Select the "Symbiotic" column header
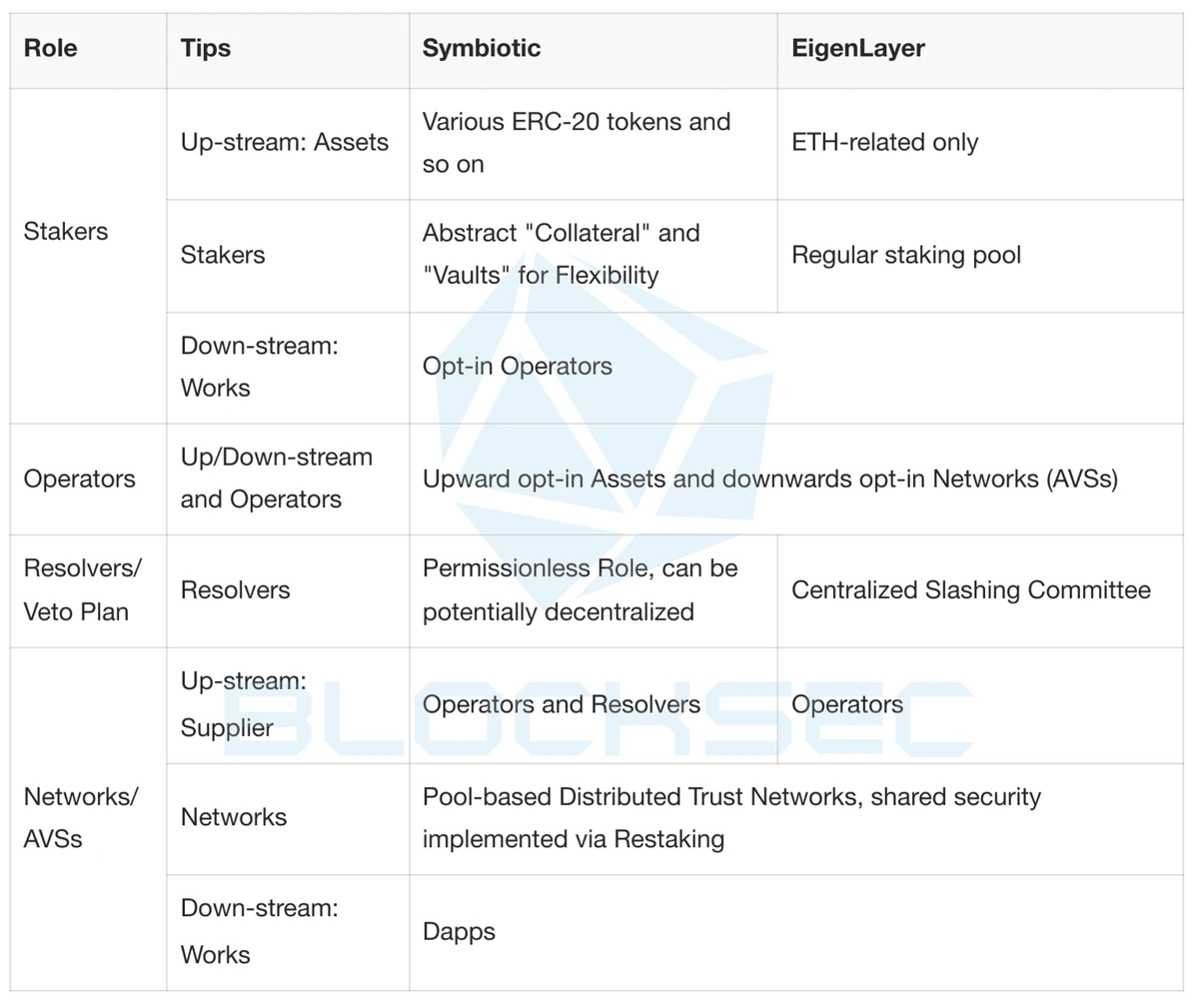The height and width of the screenshot is (1008, 1199). point(482,49)
